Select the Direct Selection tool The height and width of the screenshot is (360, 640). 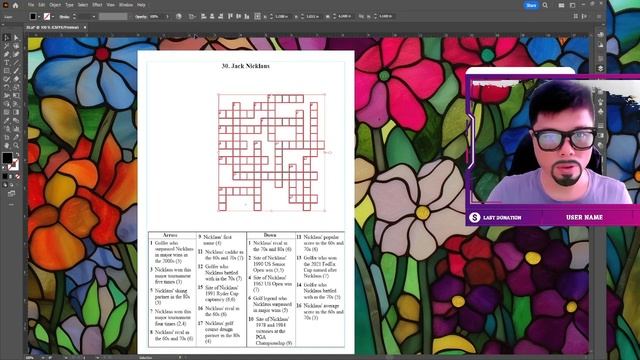point(16,38)
